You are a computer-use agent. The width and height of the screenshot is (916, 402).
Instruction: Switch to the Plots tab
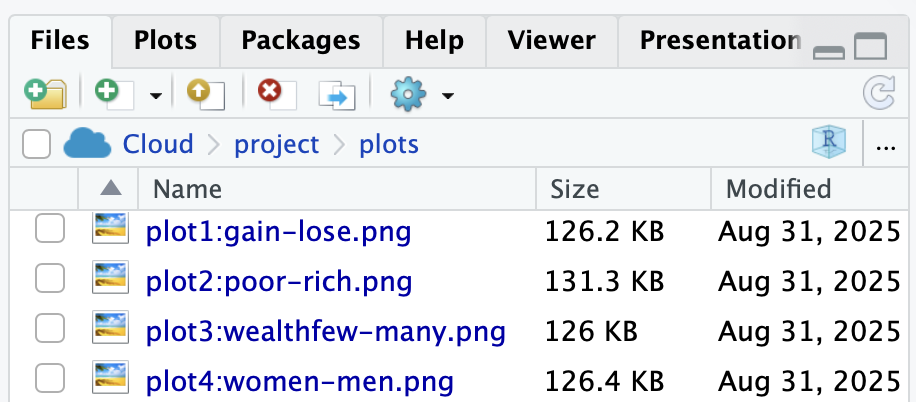(x=165, y=41)
